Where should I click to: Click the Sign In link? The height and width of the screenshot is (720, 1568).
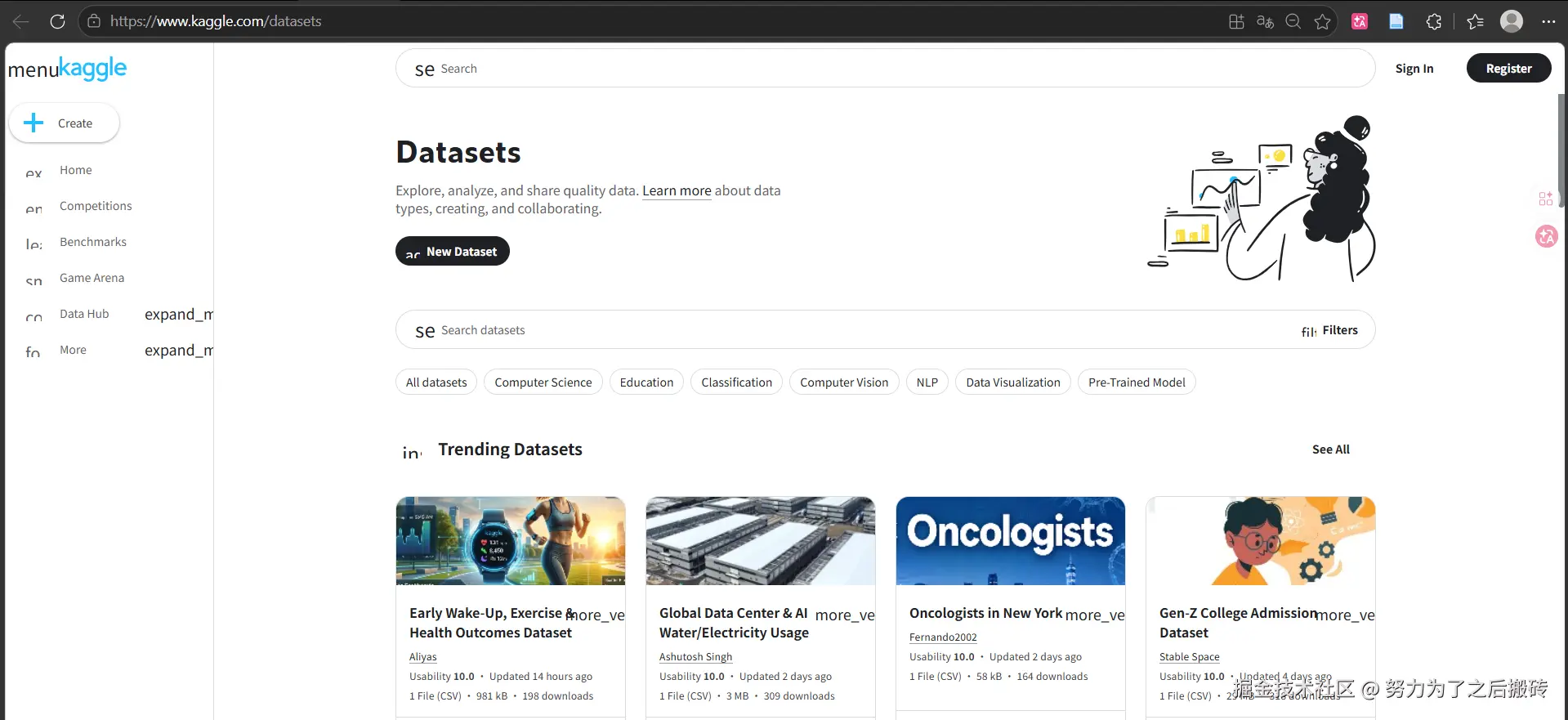[1414, 69]
